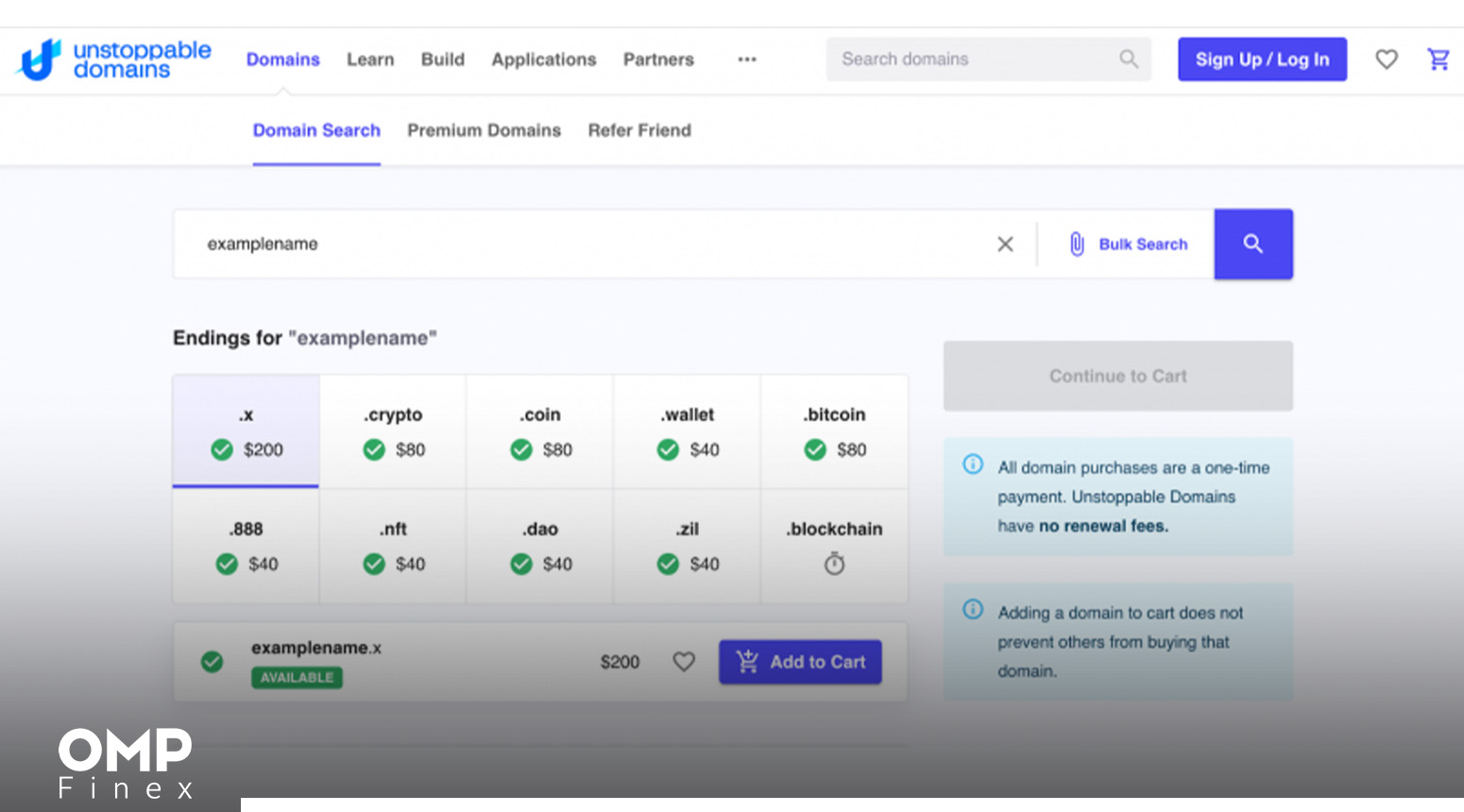Switch to Premium Domains tab
This screenshot has height=812, width=1464.
pos(484,130)
